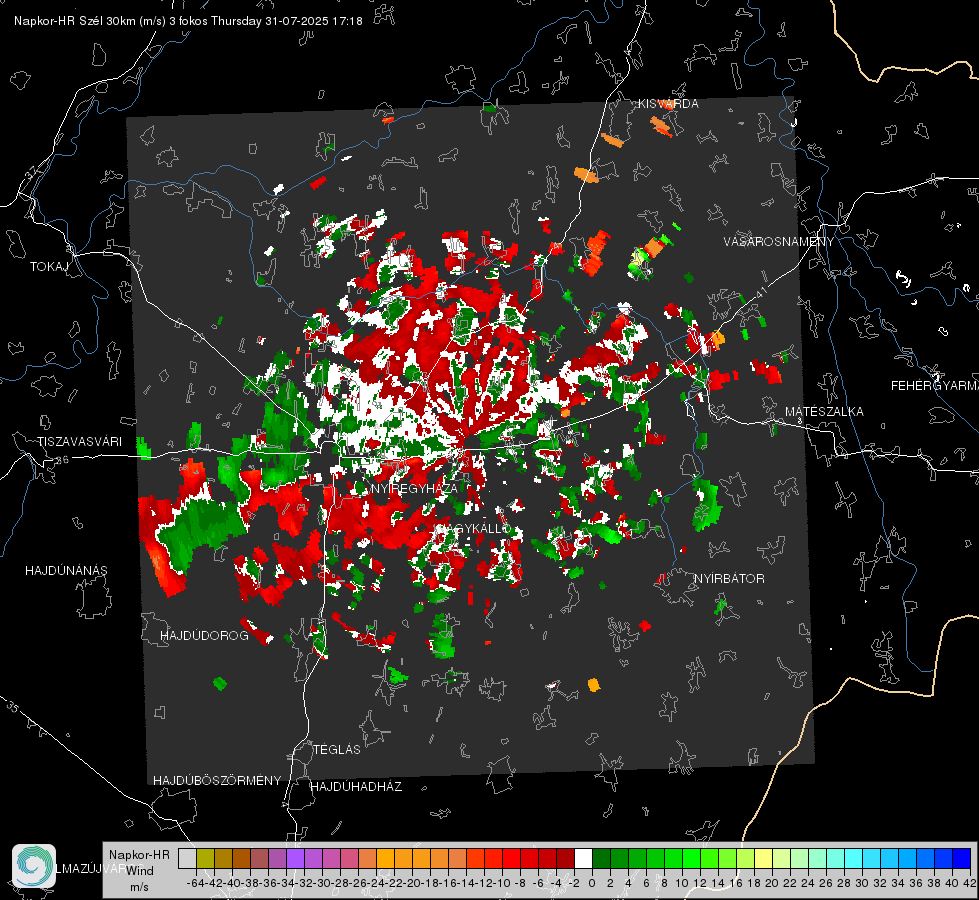This screenshot has width=979, height=900.
Task: Pick the dark blue swatch between 40 and 42
Action: 961,859
